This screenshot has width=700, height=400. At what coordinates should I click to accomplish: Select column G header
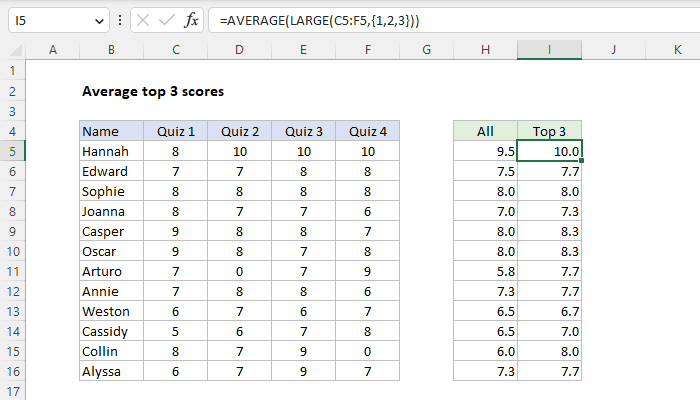point(426,50)
